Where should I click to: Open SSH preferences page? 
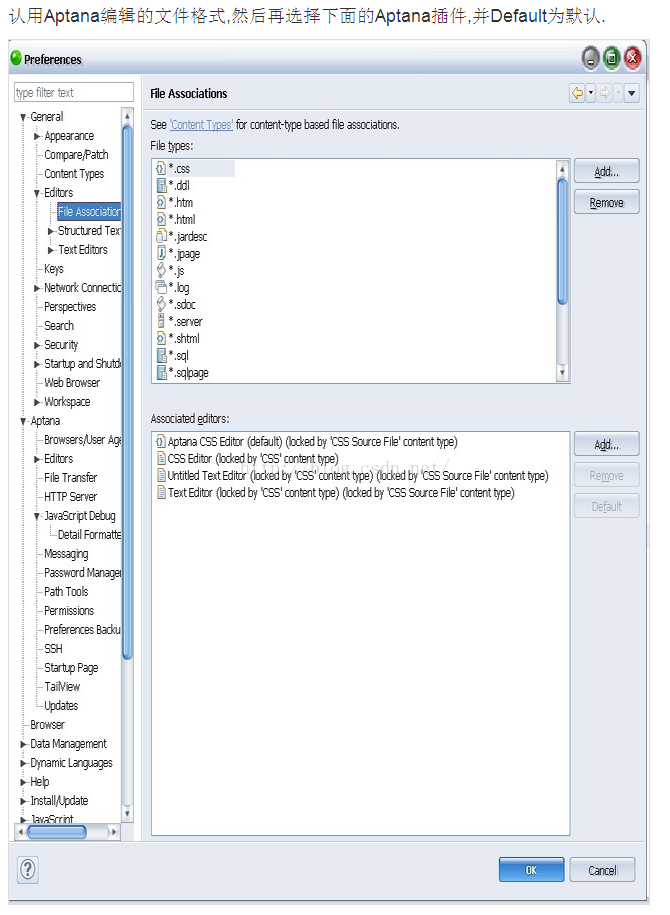tap(53, 649)
